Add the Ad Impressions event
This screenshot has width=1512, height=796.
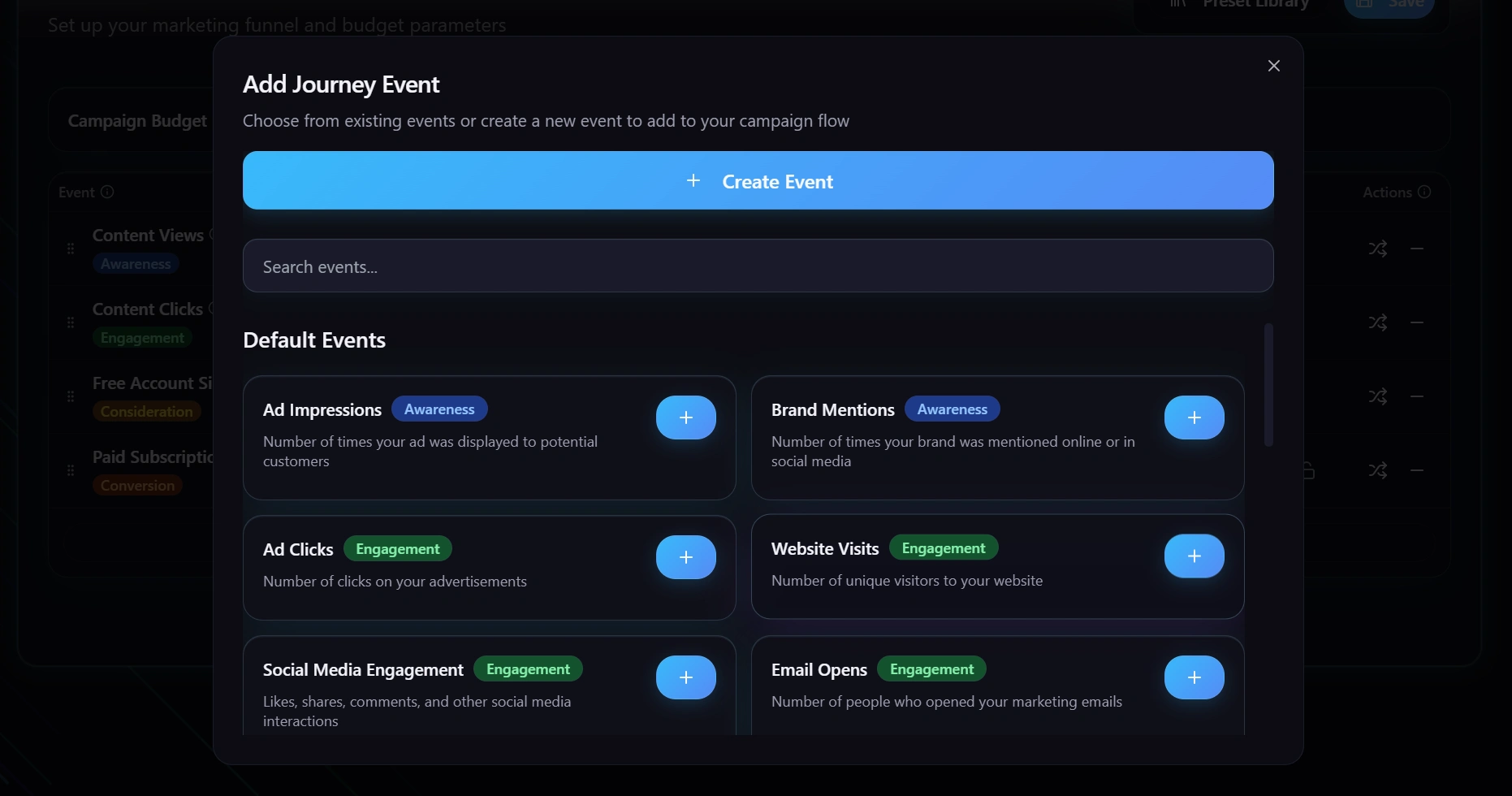(x=685, y=417)
